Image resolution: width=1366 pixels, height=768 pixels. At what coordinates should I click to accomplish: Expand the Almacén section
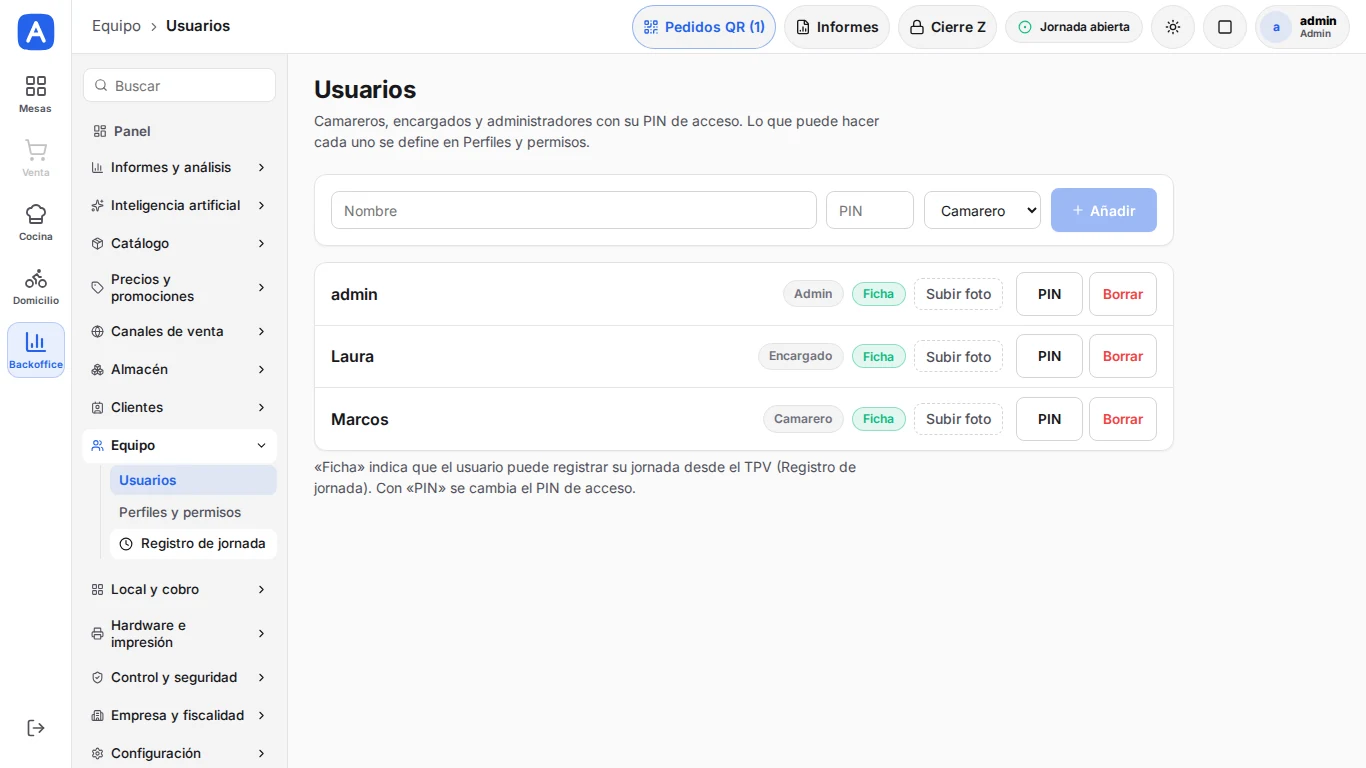[179, 369]
